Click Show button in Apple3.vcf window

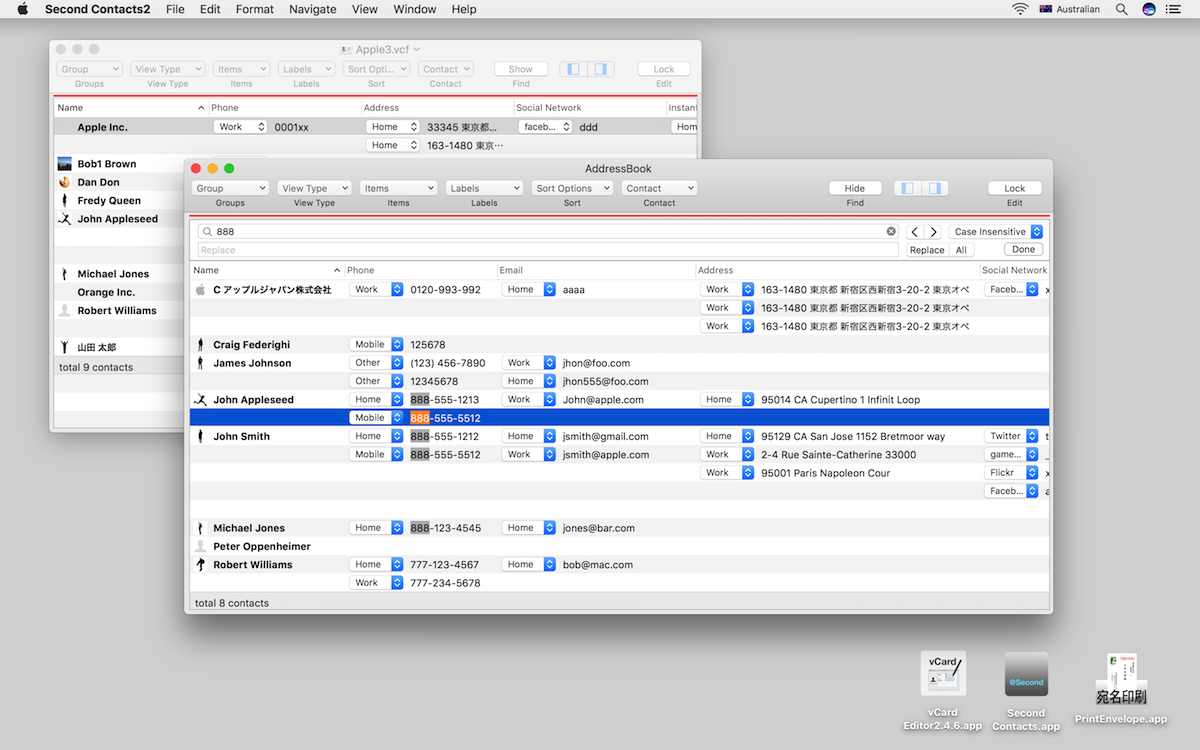pos(521,69)
